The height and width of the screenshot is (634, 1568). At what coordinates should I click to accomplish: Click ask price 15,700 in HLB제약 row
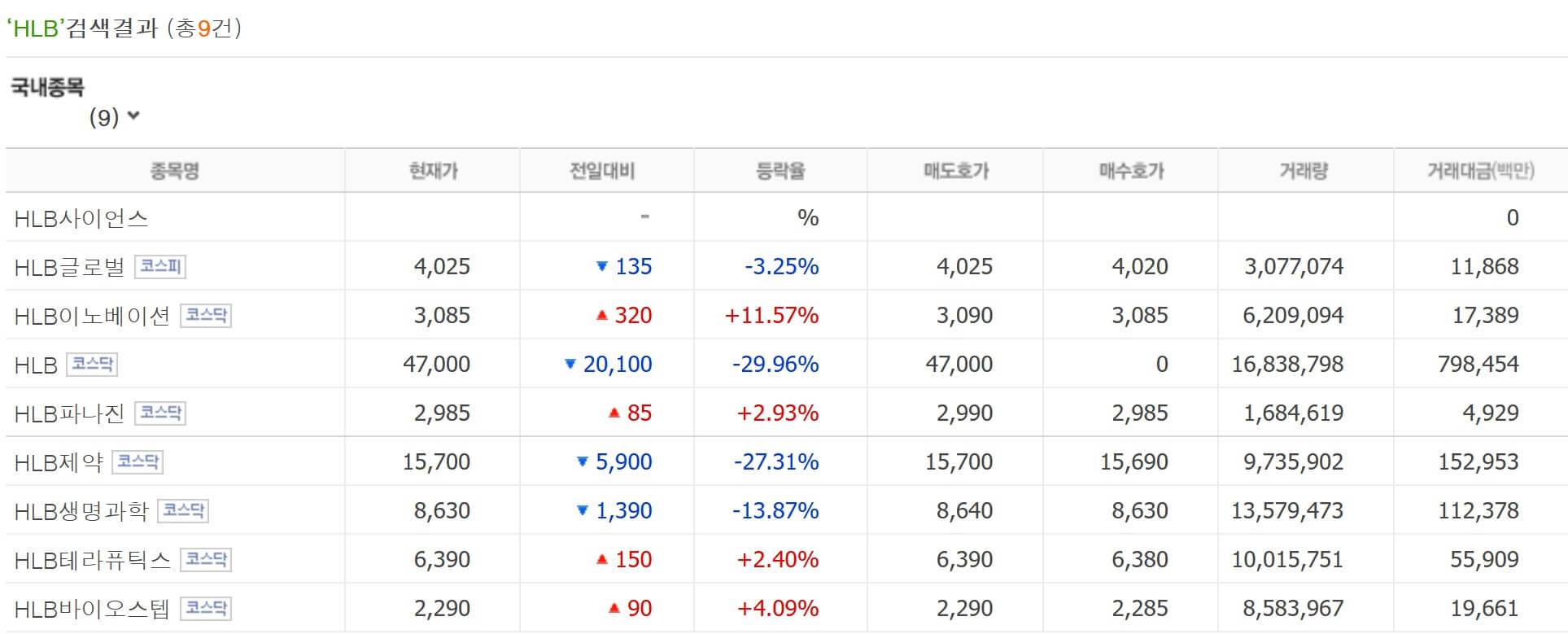959,462
